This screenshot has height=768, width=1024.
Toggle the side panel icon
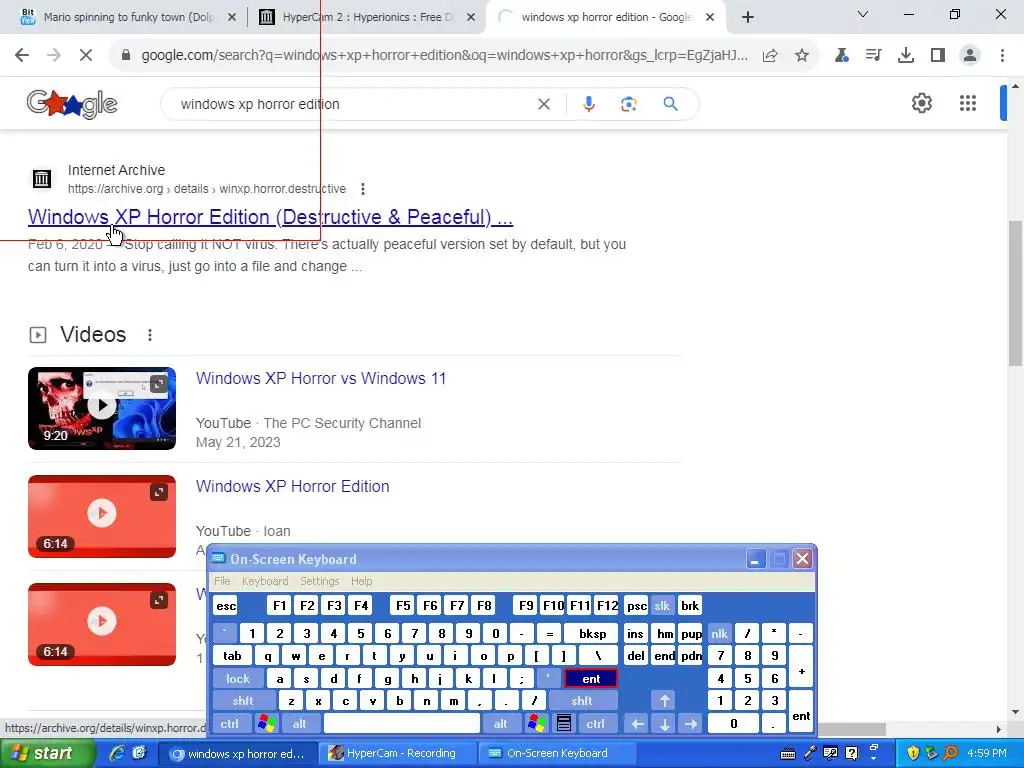[x=938, y=56]
